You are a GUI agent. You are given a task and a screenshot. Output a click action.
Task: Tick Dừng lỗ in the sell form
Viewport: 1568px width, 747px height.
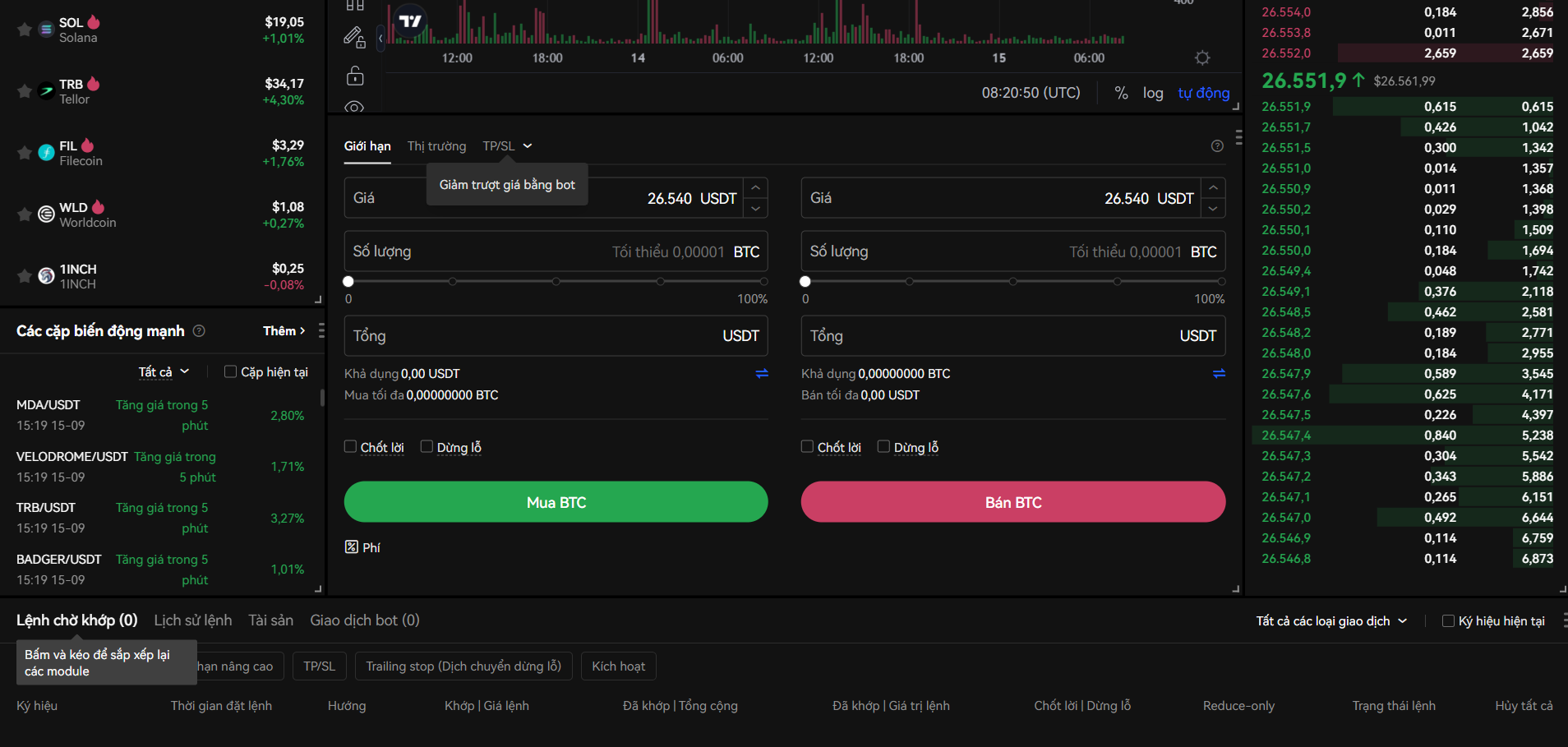click(x=883, y=446)
